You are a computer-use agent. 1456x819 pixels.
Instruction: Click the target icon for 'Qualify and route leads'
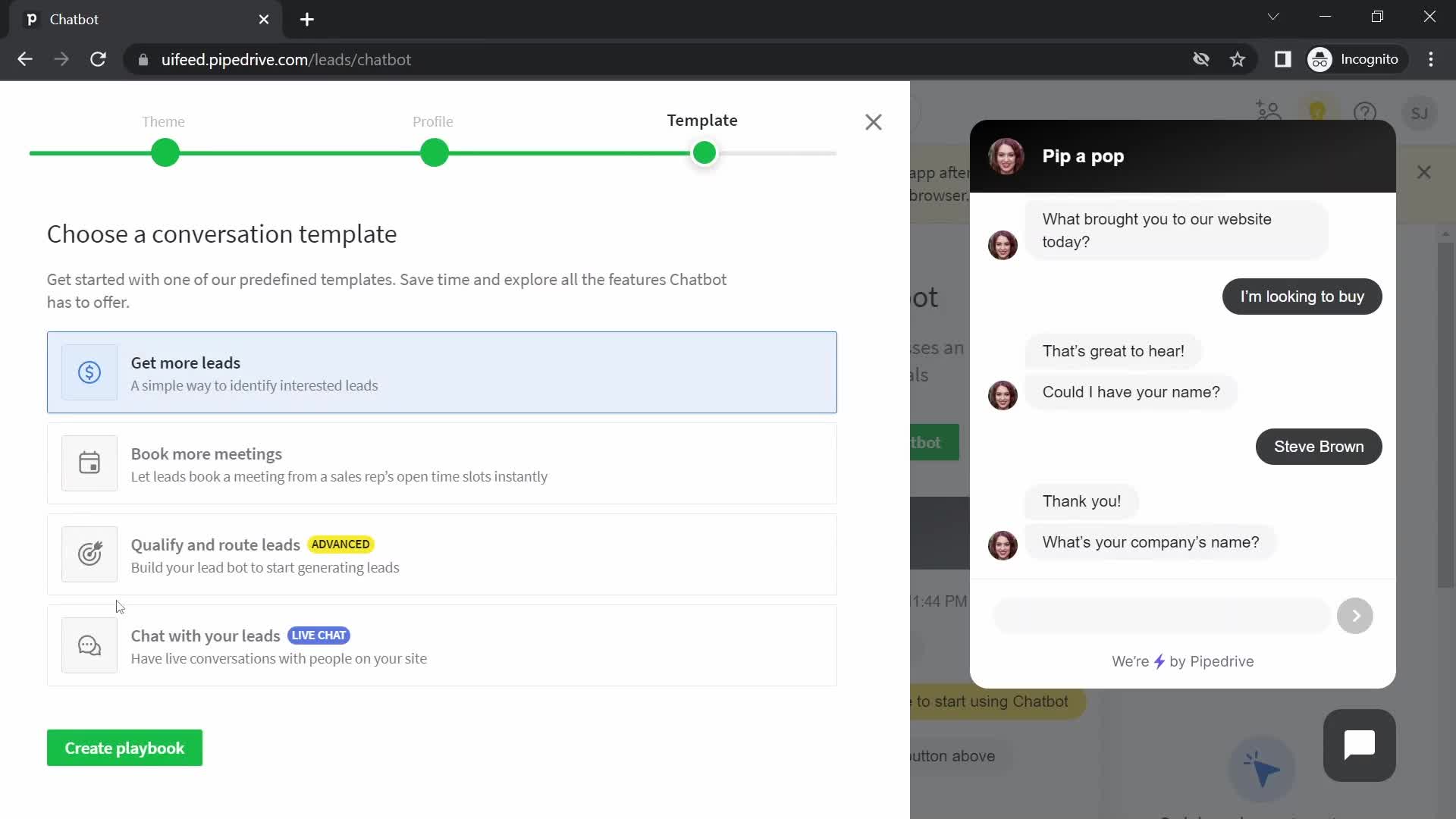tap(90, 553)
